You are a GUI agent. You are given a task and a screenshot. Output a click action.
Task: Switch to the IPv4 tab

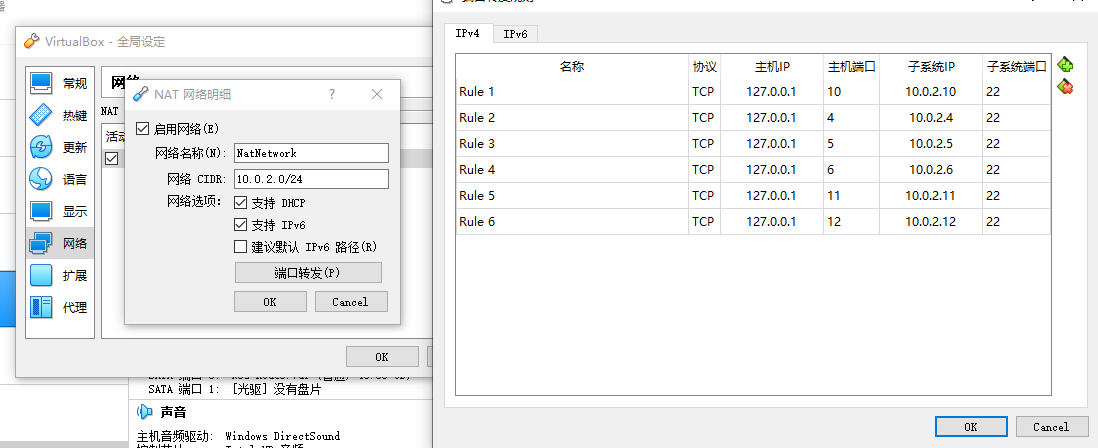point(468,33)
